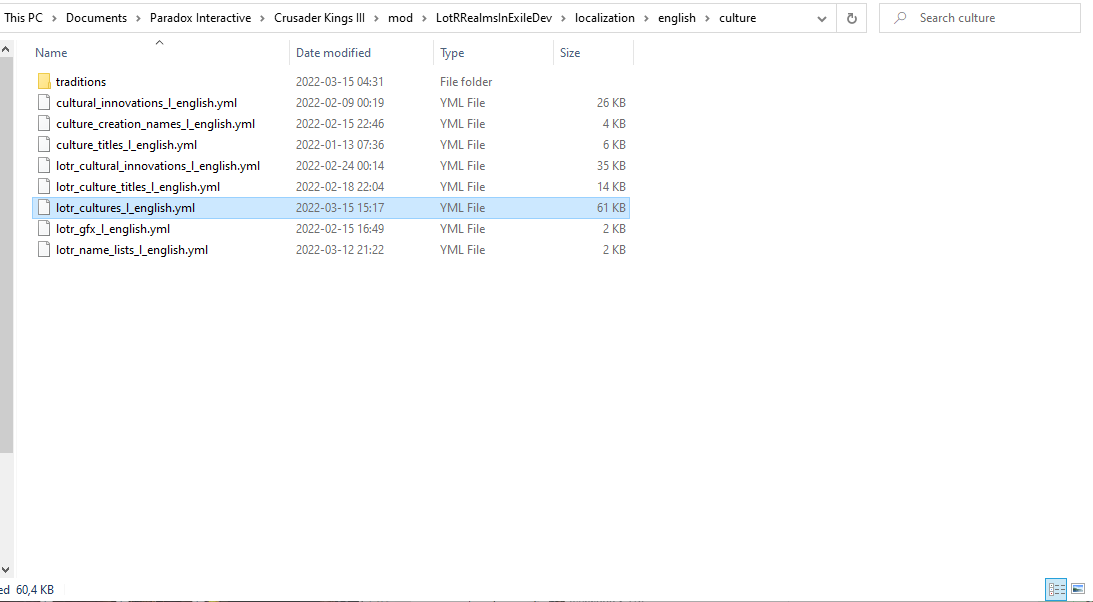Expand chevron after This PC breadcrumb

[x=54, y=18]
